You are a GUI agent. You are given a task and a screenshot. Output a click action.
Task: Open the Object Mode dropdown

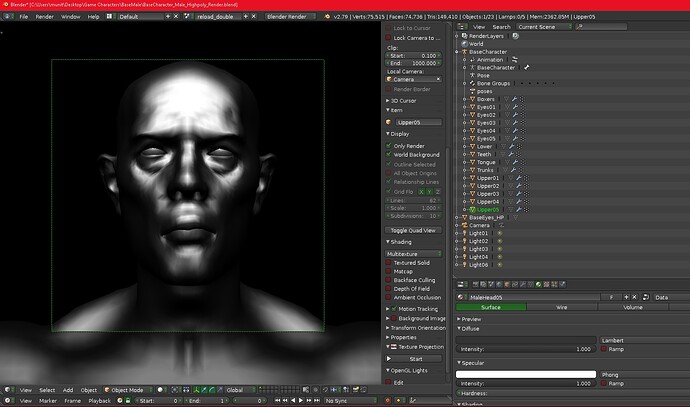(128, 390)
